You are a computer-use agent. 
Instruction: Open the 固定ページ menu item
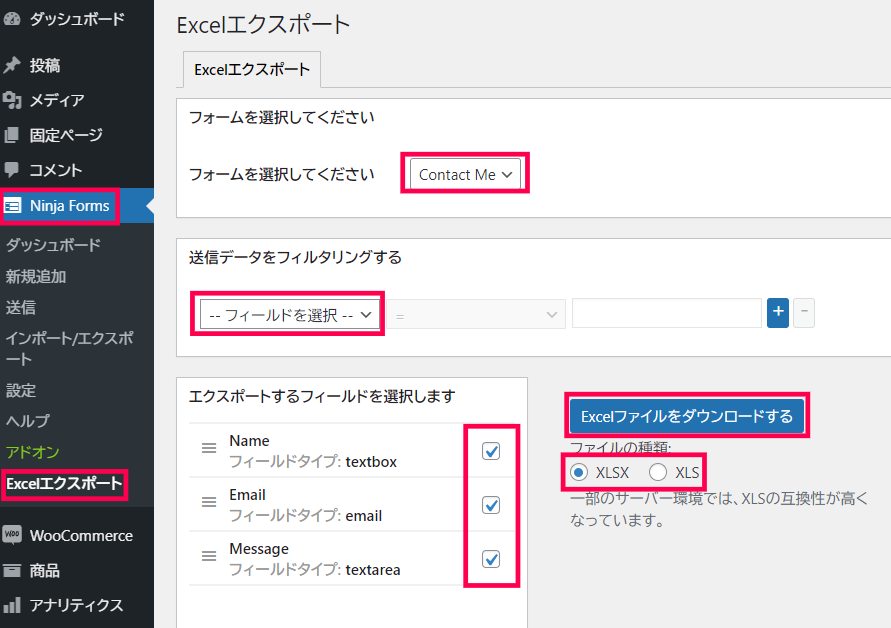[77, 135]
